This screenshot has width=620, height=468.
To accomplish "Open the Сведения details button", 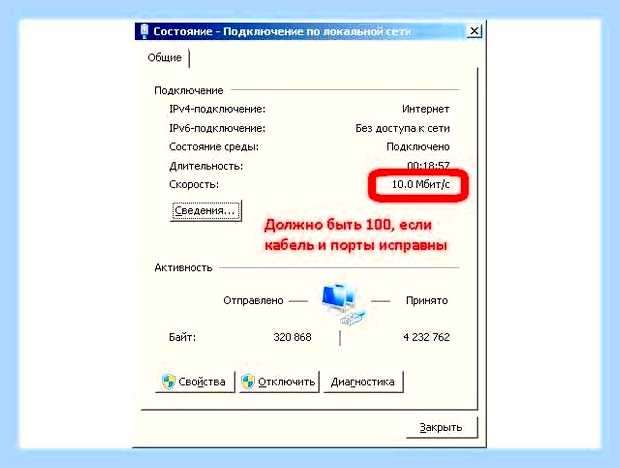I will [x=206, y=211].
